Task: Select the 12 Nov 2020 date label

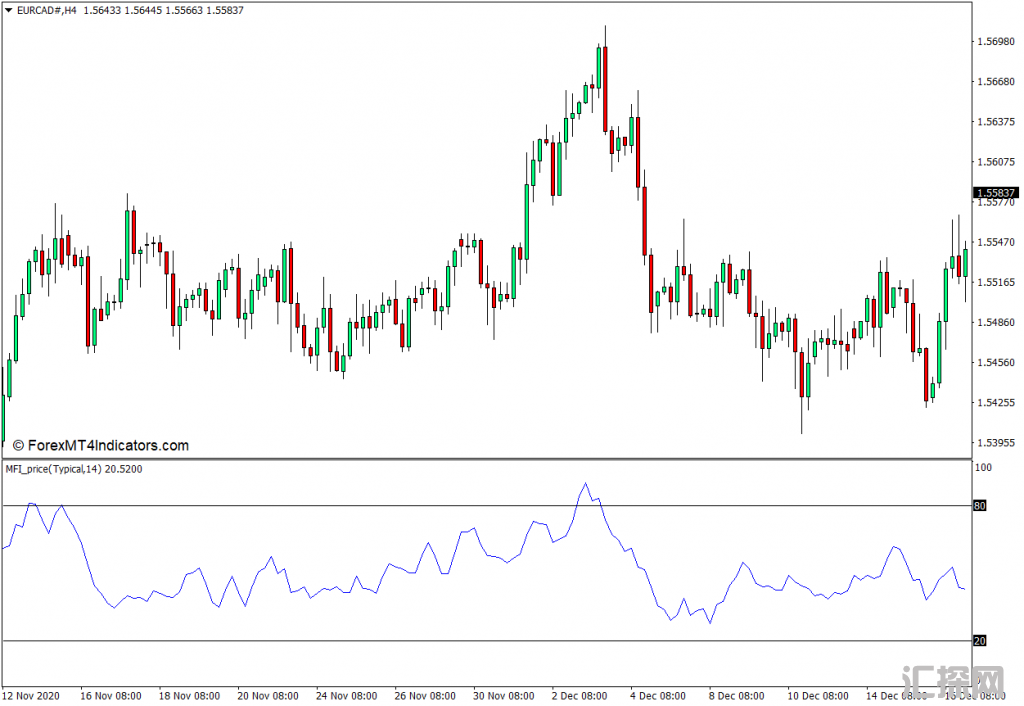Action: click(x=32, y=695)
